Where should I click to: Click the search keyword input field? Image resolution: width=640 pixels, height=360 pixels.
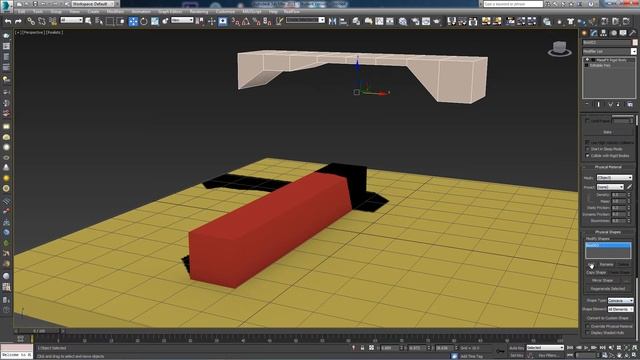point(513,4)
